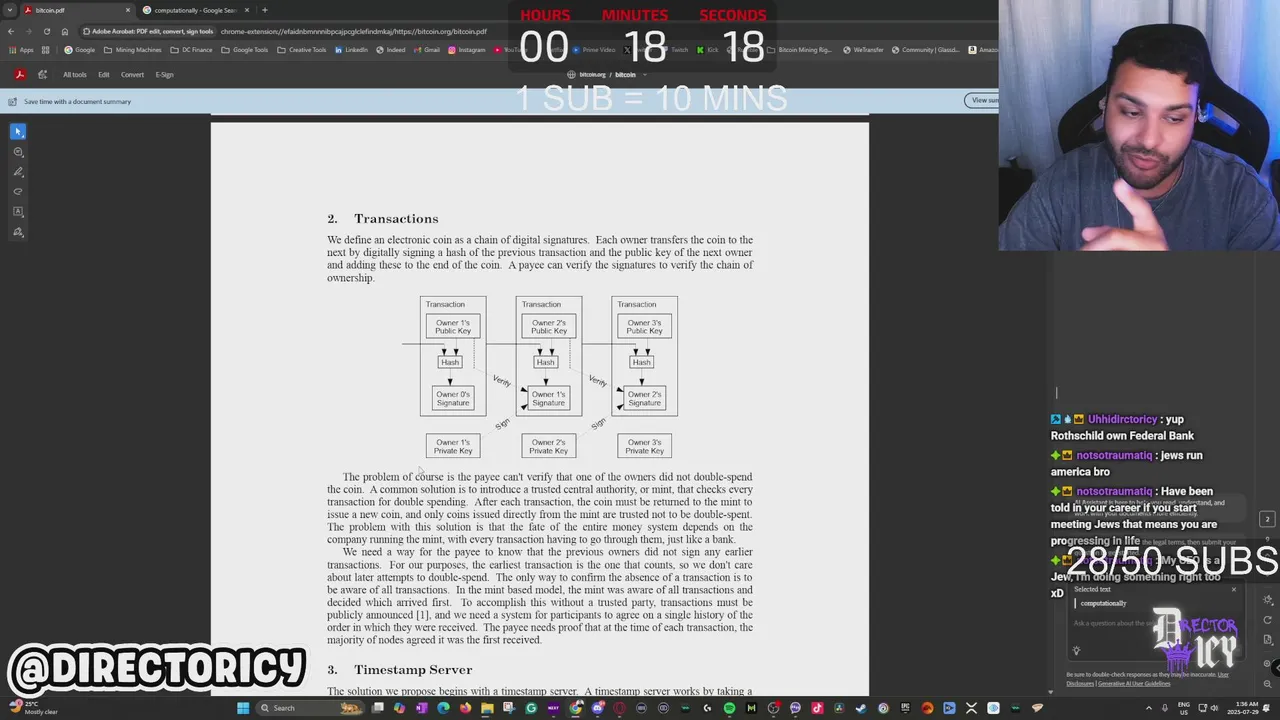Click the View summary button
This screenshot has width=1280, height=720.
point(982,100)
